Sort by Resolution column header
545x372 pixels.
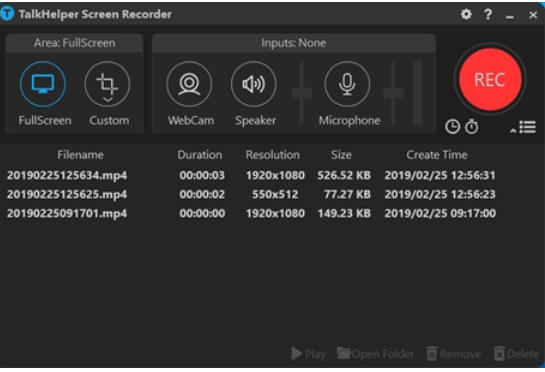pos(272,155)
